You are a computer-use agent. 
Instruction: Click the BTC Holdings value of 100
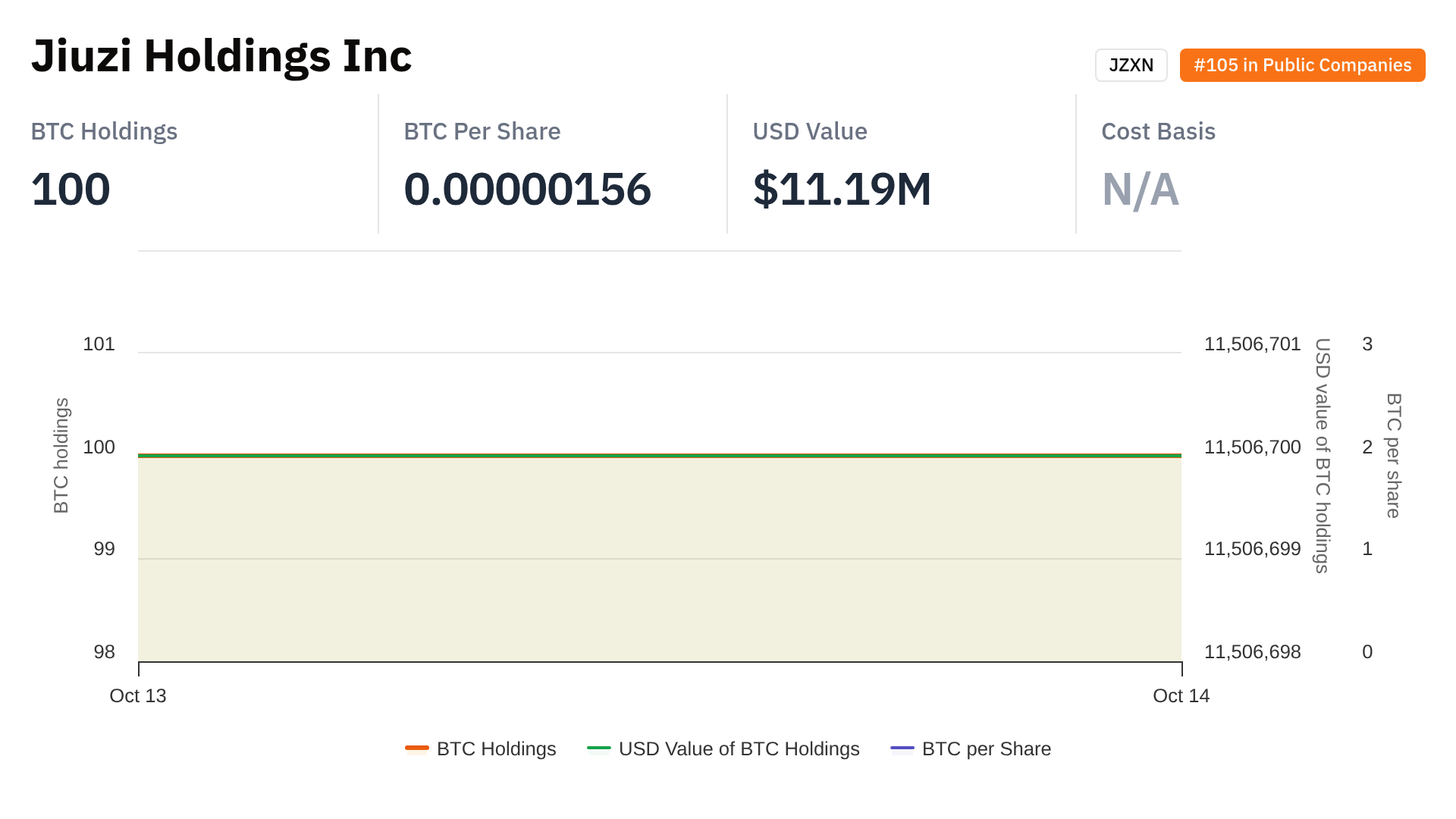71,189
